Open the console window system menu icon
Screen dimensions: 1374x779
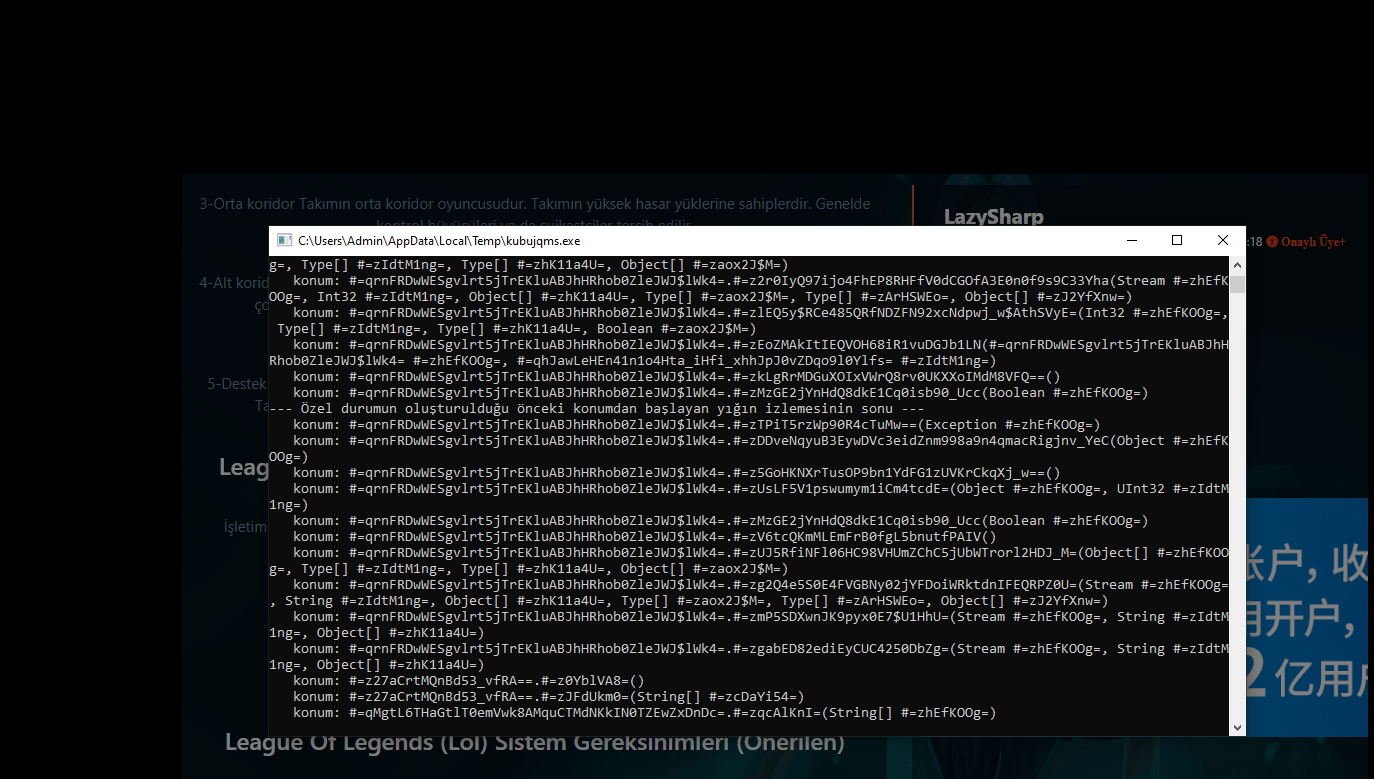pos(284,241)
